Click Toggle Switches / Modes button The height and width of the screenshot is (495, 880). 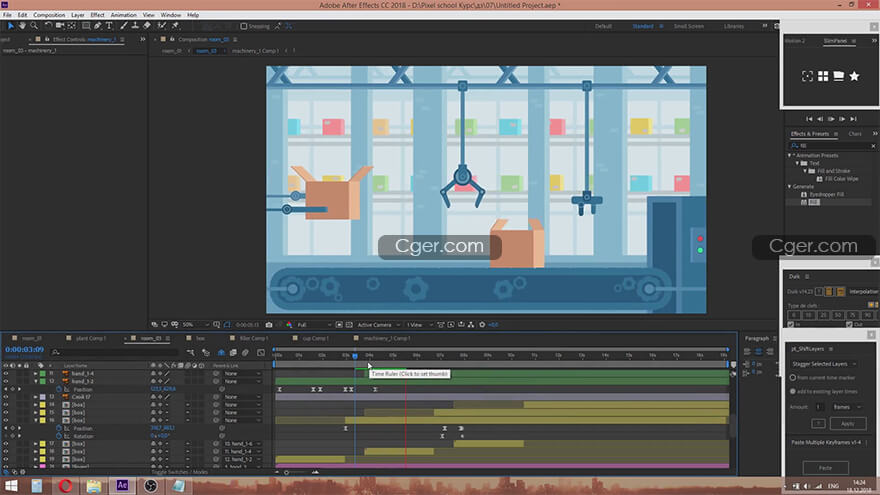[180, 472]
